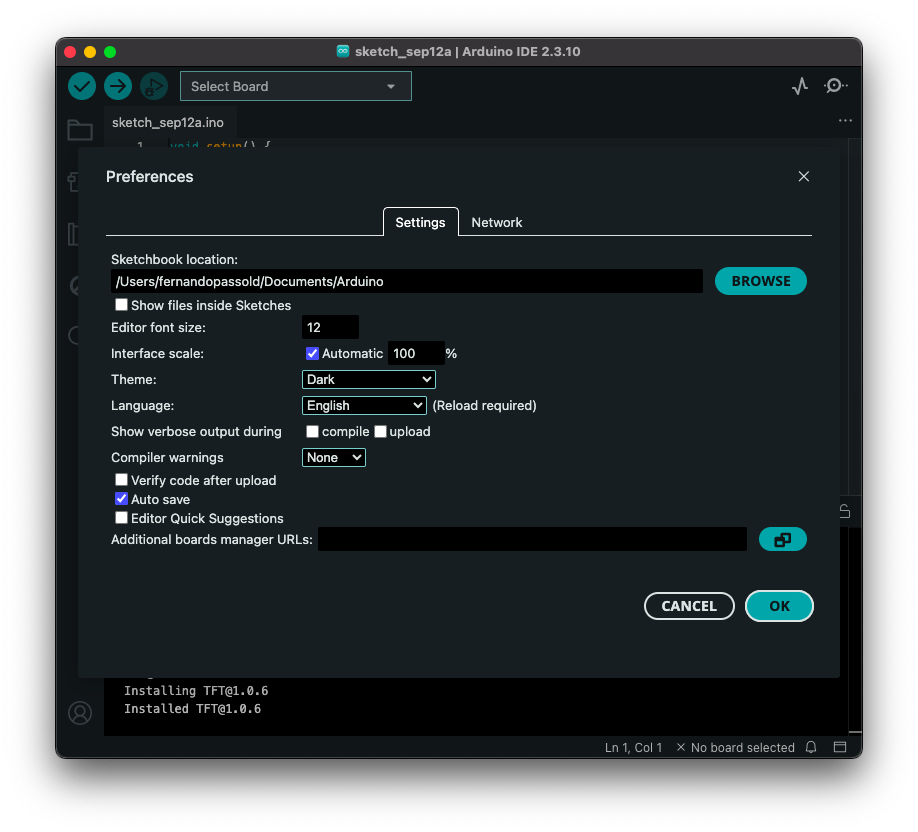Screen dimensions: 918x832
Task: Open the Serial Monitor icon
Action: click(x=835, y=86)
